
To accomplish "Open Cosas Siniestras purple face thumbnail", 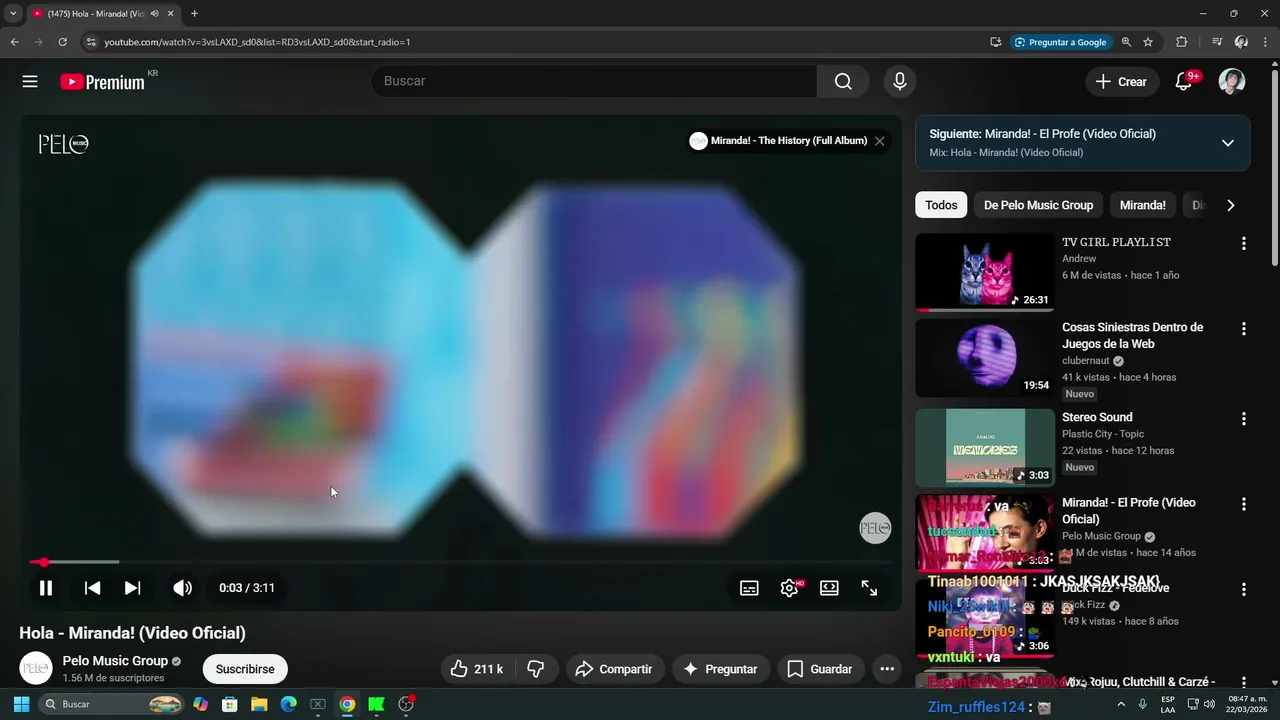I will 985,358.
